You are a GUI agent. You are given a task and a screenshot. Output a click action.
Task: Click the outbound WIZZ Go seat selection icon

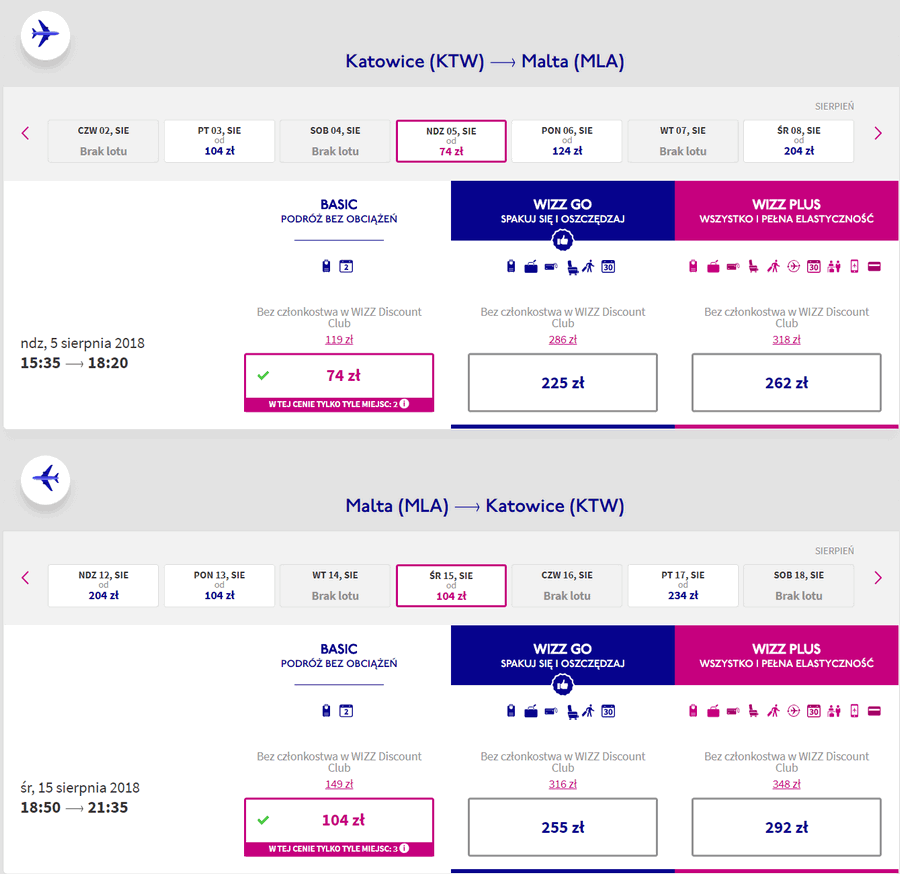[x=572, y=267]
